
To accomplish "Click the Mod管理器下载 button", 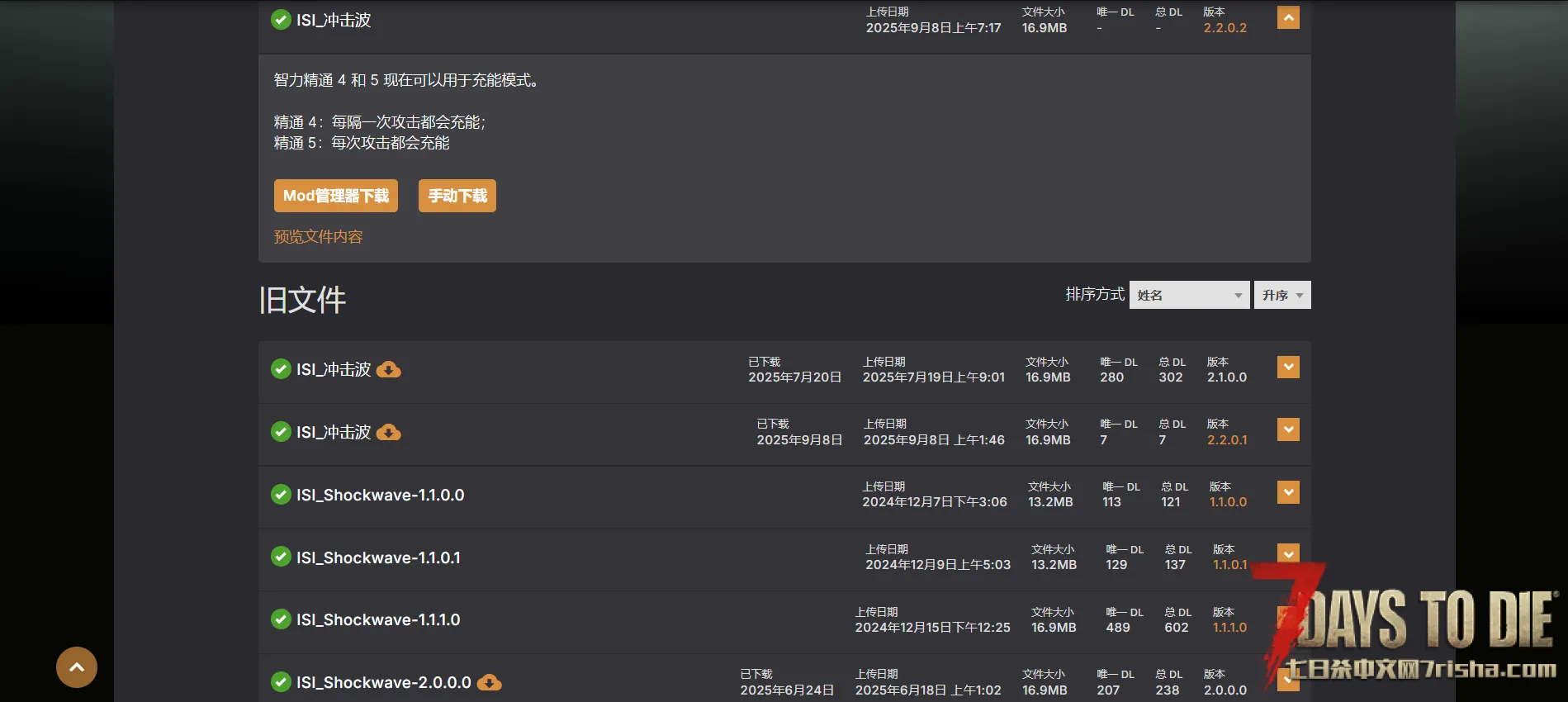I will 336,196.
